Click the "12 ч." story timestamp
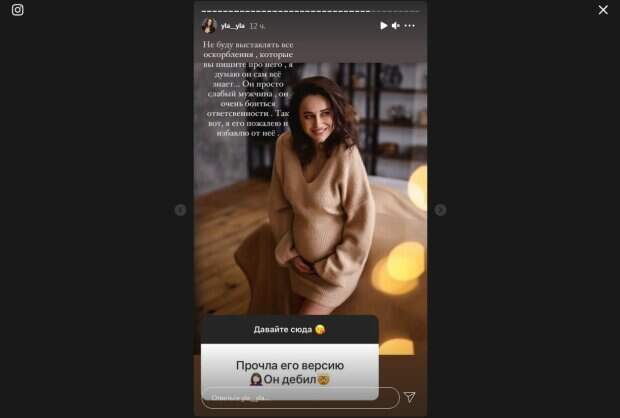The image size is (620, 418). point(257,26)
